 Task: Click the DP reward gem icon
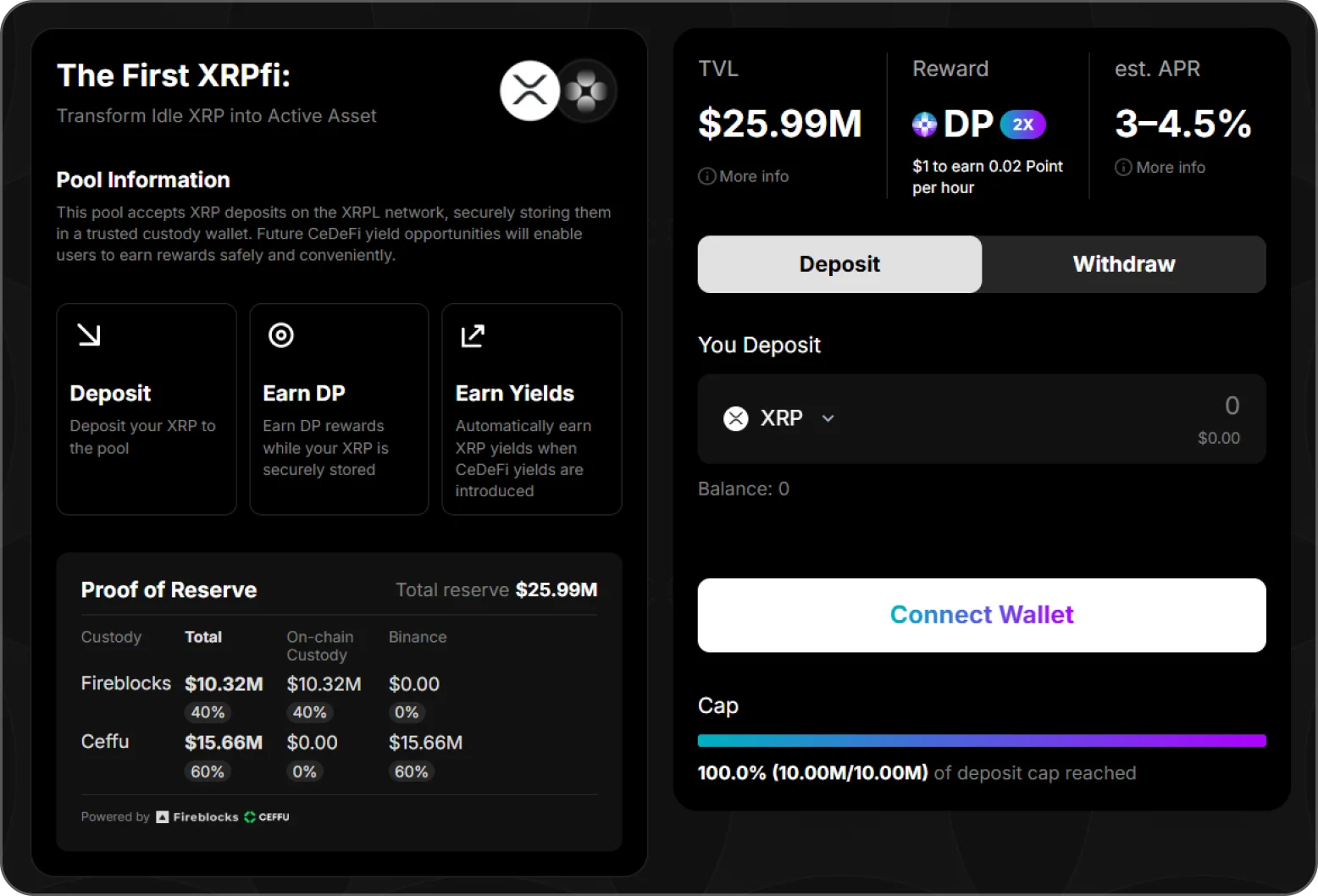924,124
